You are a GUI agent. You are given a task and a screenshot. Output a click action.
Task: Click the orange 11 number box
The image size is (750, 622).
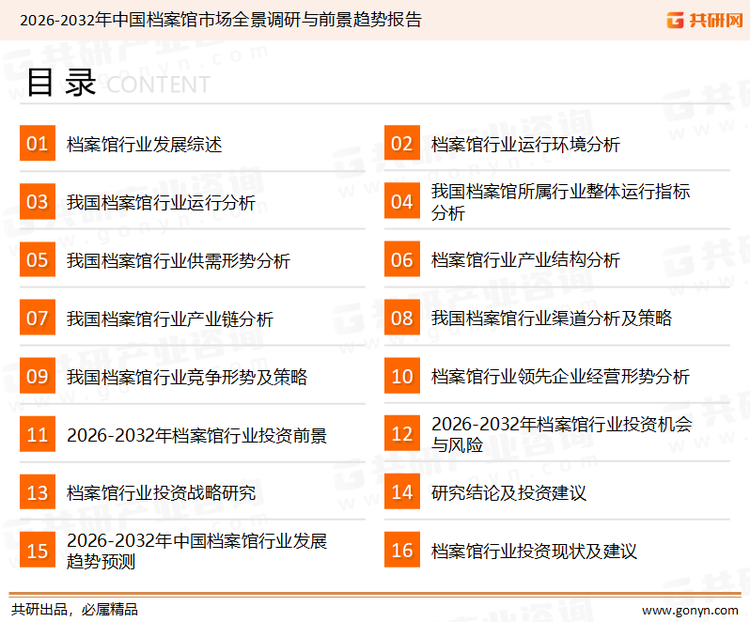tap(37, 434)
